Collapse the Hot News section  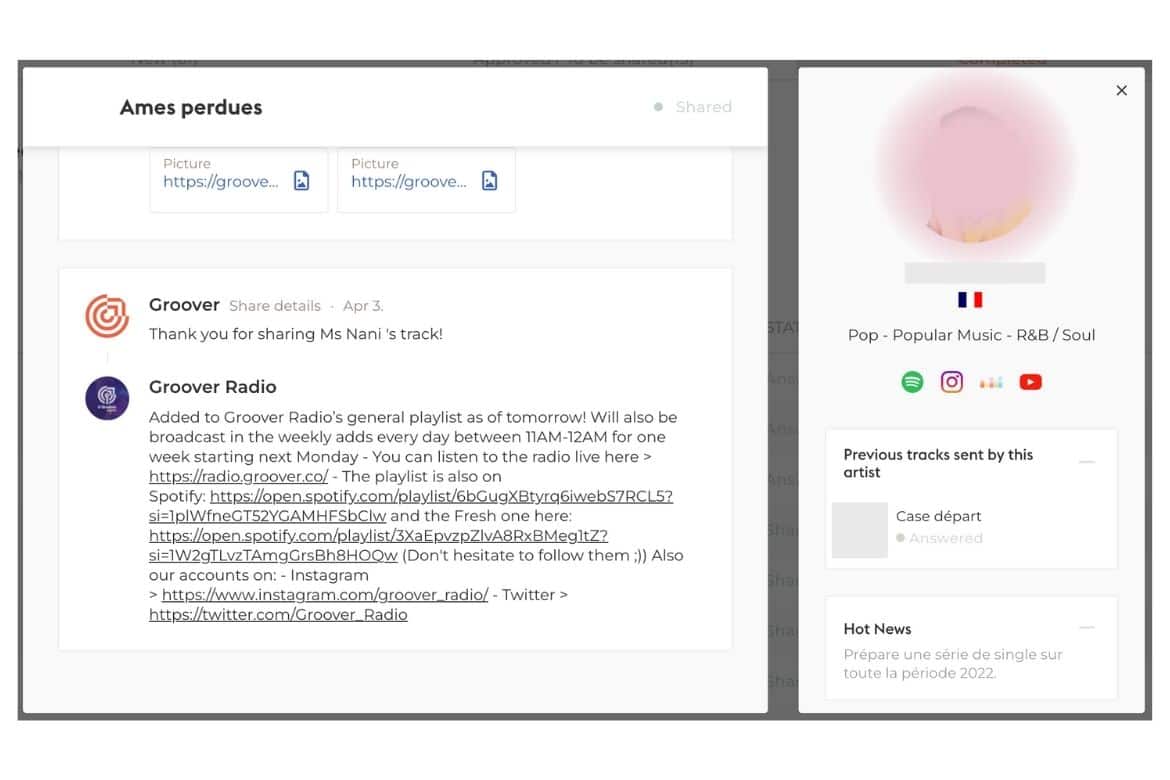coord(1087,628)
